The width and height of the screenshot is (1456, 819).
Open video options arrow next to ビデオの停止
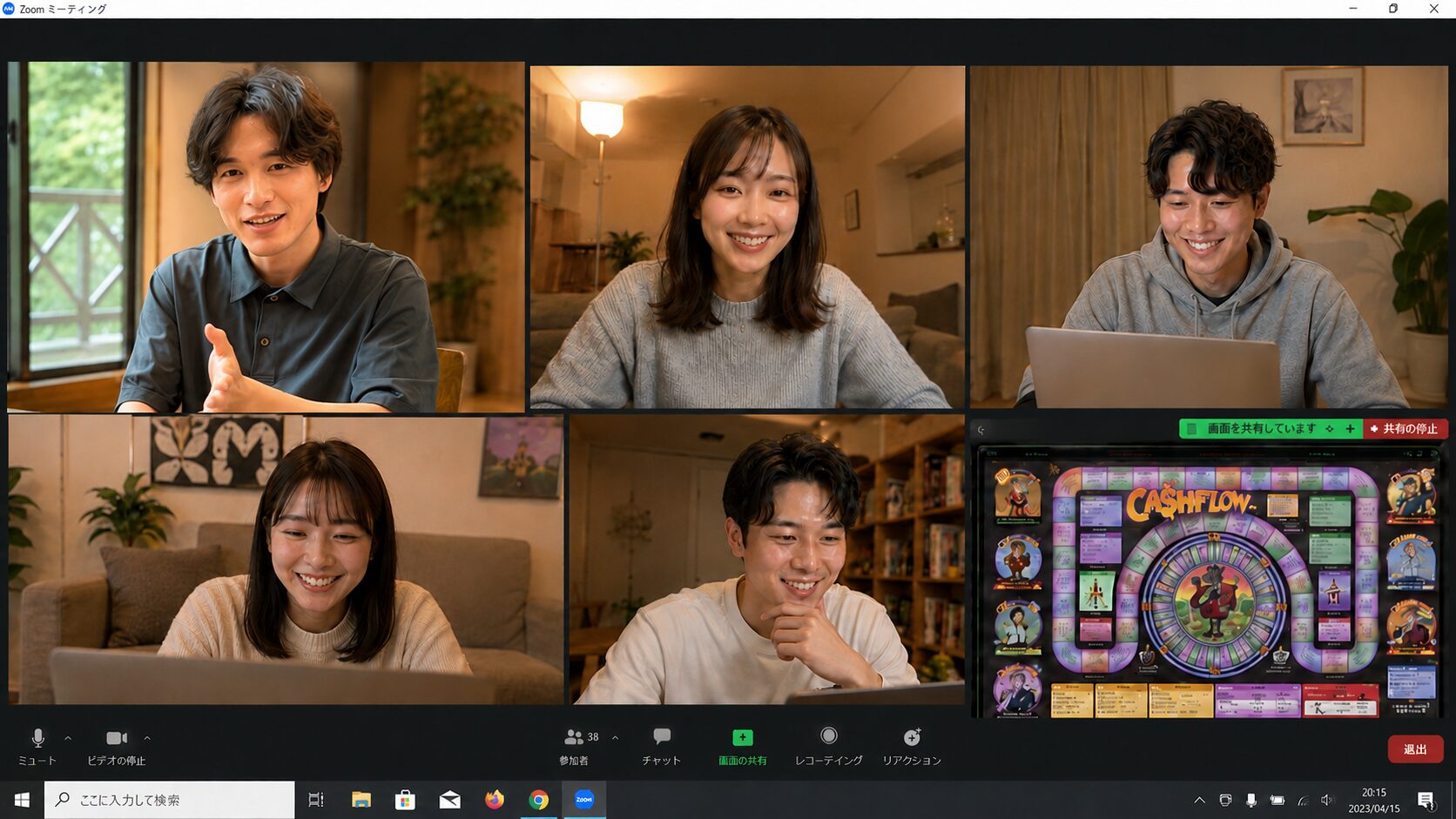147,738
